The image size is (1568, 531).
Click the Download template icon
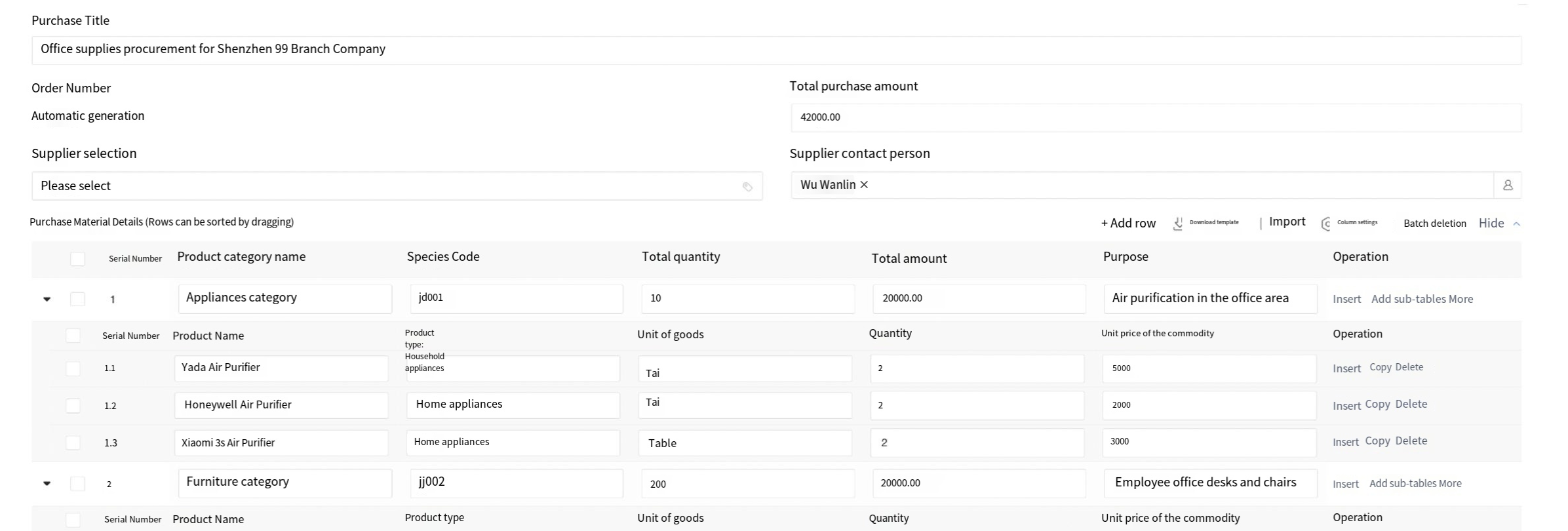[1178, 224]
